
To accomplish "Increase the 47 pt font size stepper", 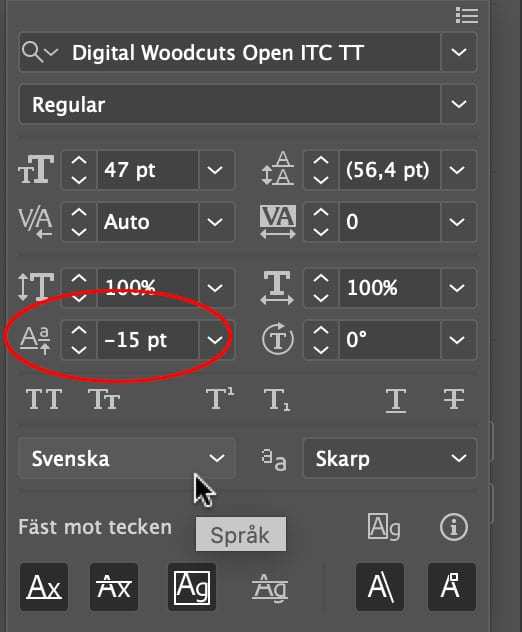I will click(x=79, y=162).
